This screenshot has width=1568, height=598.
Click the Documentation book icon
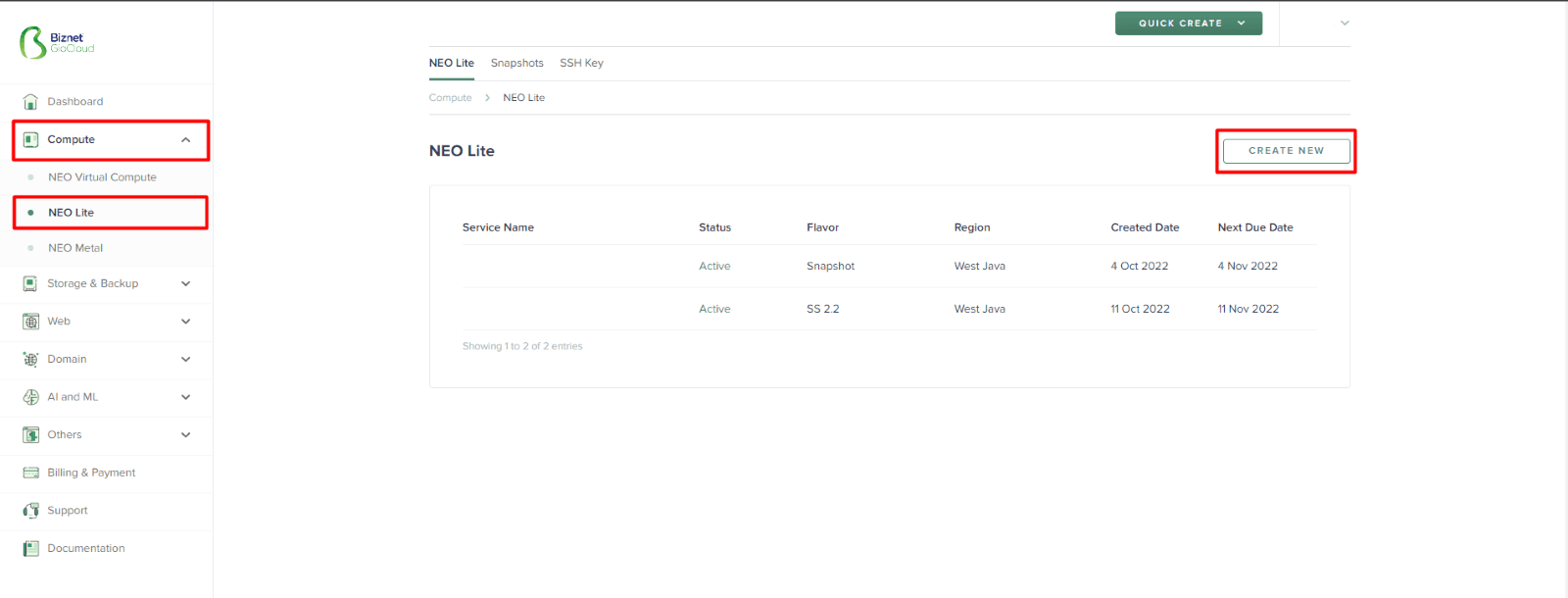coord(30,548)
